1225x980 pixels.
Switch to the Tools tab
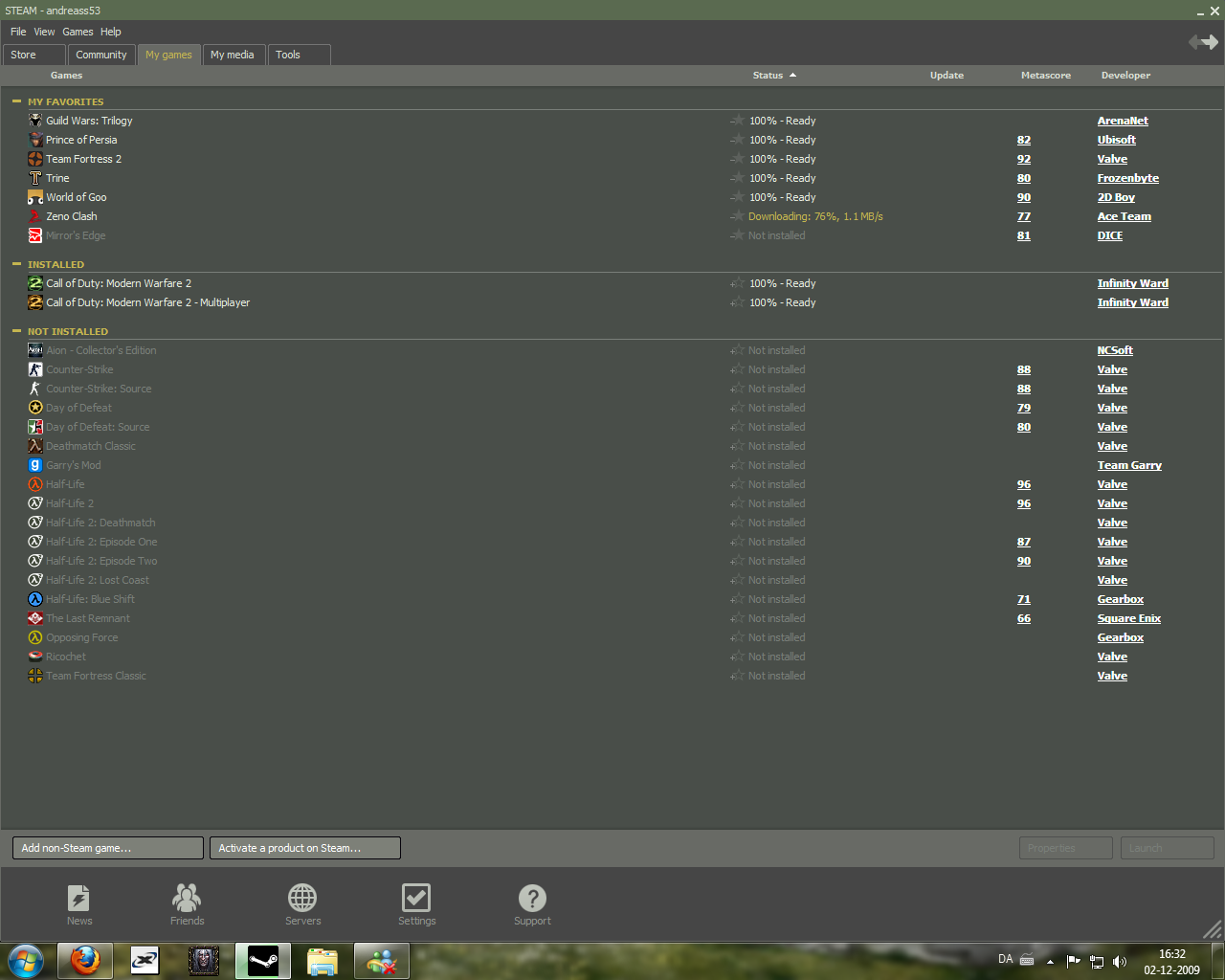[300, 55]
